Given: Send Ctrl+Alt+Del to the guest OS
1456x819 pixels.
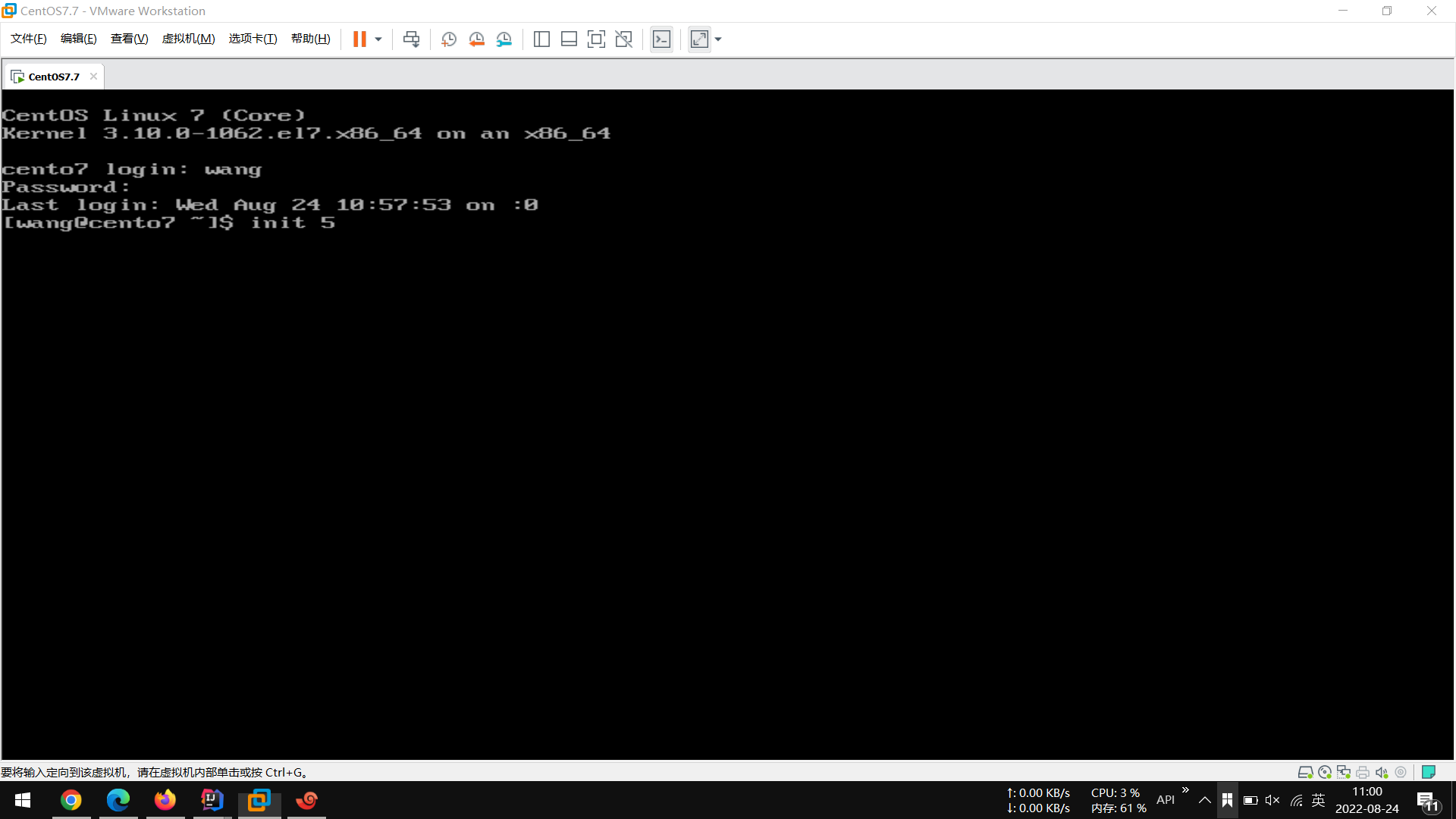Looking at the screenshot, I should coord(412,39).
